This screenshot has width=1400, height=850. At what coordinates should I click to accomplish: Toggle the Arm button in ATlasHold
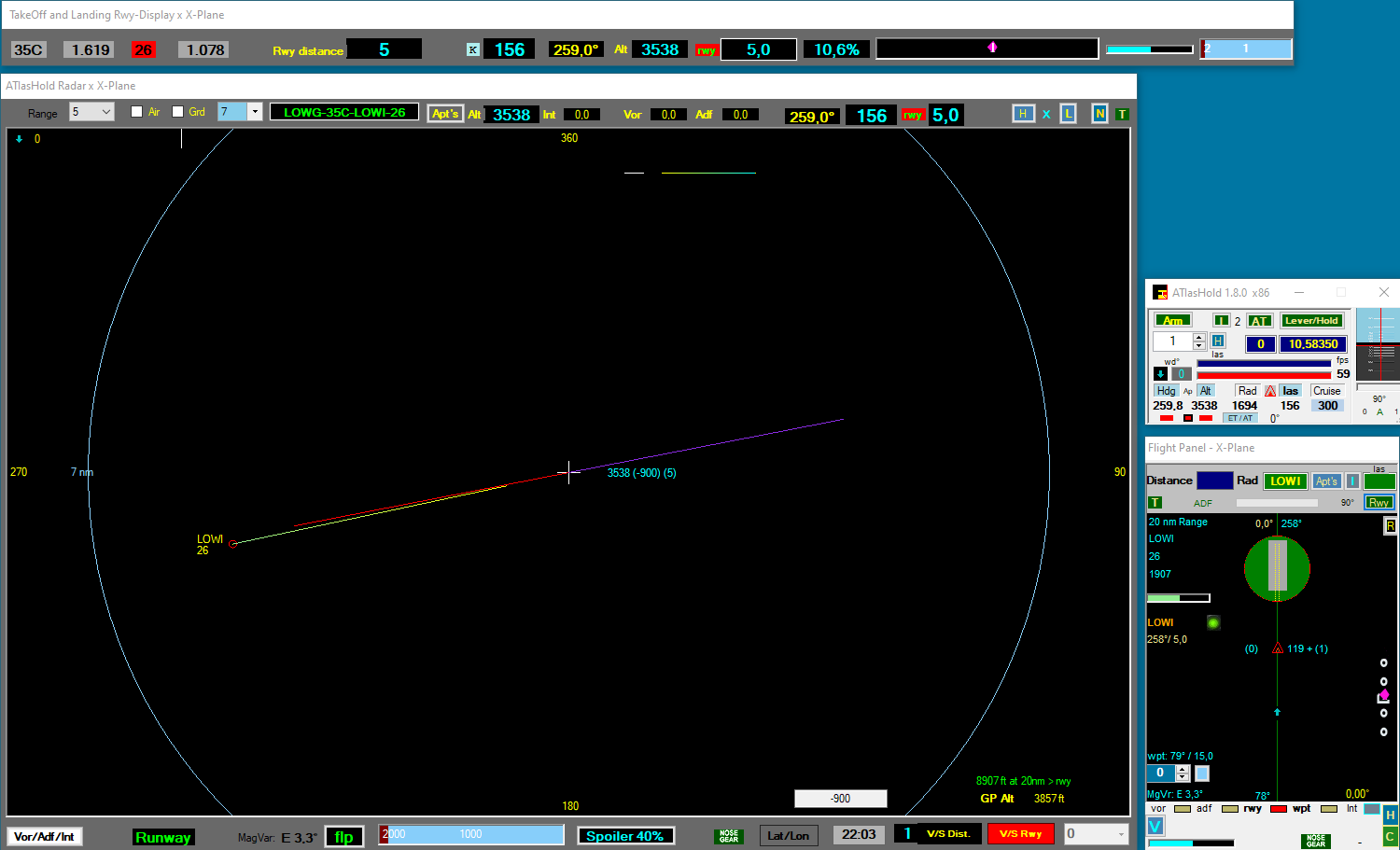[1173, 320]
